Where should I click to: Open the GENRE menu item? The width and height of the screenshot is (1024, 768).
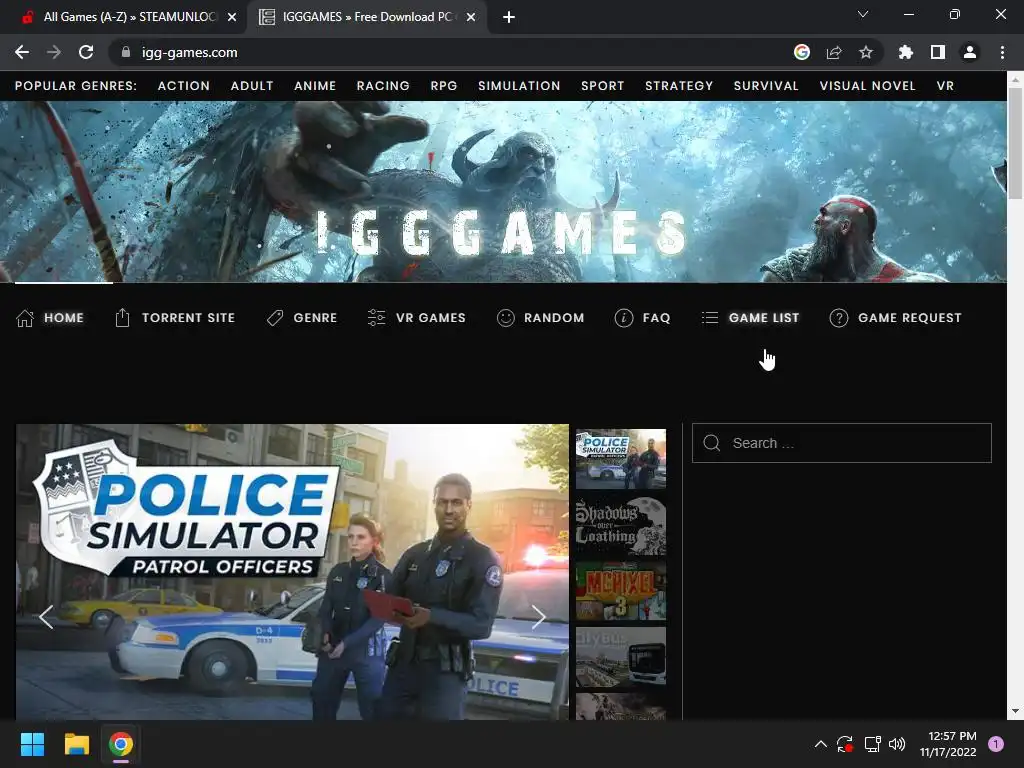point(315,318)
